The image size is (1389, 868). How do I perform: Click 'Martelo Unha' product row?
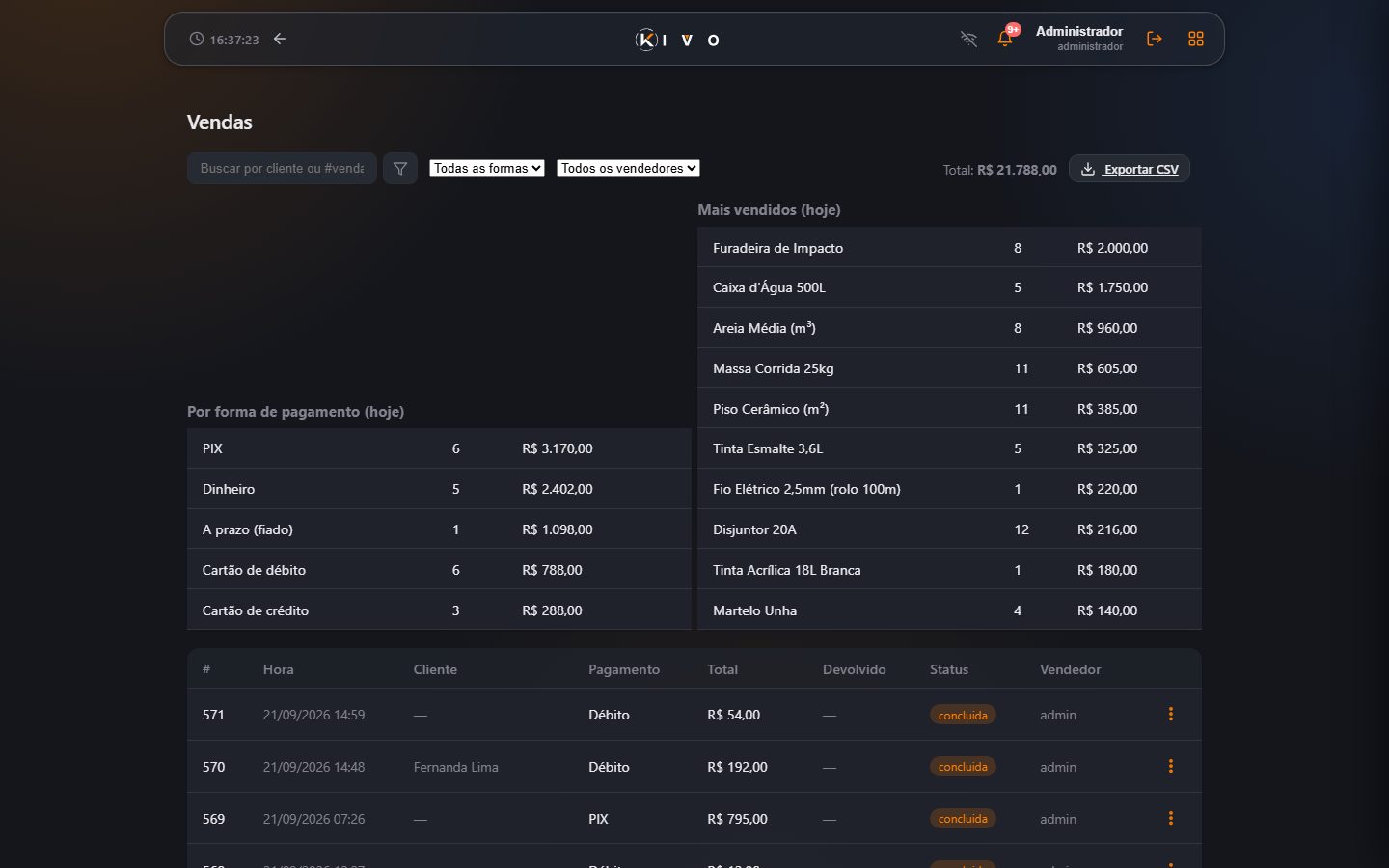[949, 610]
